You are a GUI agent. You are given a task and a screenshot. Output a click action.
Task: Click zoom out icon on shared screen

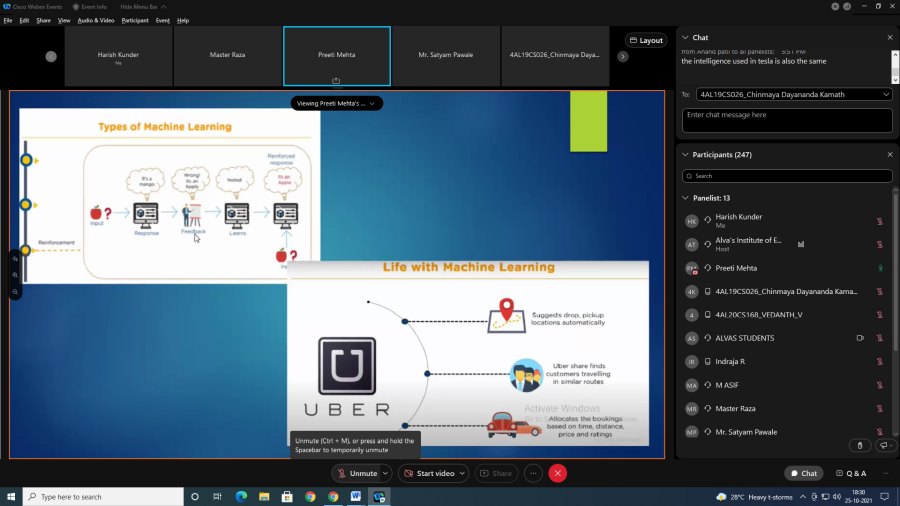point(15,292)
